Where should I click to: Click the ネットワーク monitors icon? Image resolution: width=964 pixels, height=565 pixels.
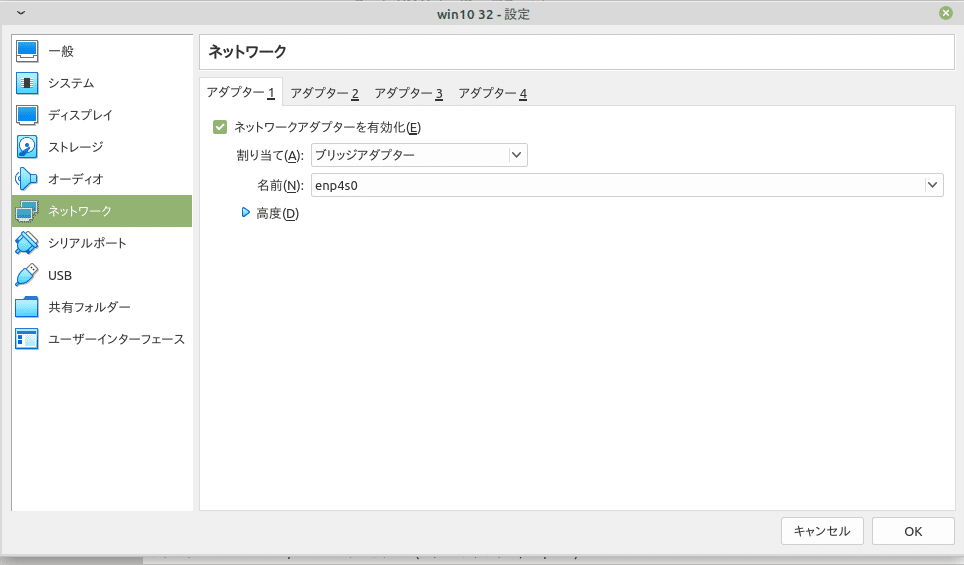pyautogui.click(x=27, y=211)
